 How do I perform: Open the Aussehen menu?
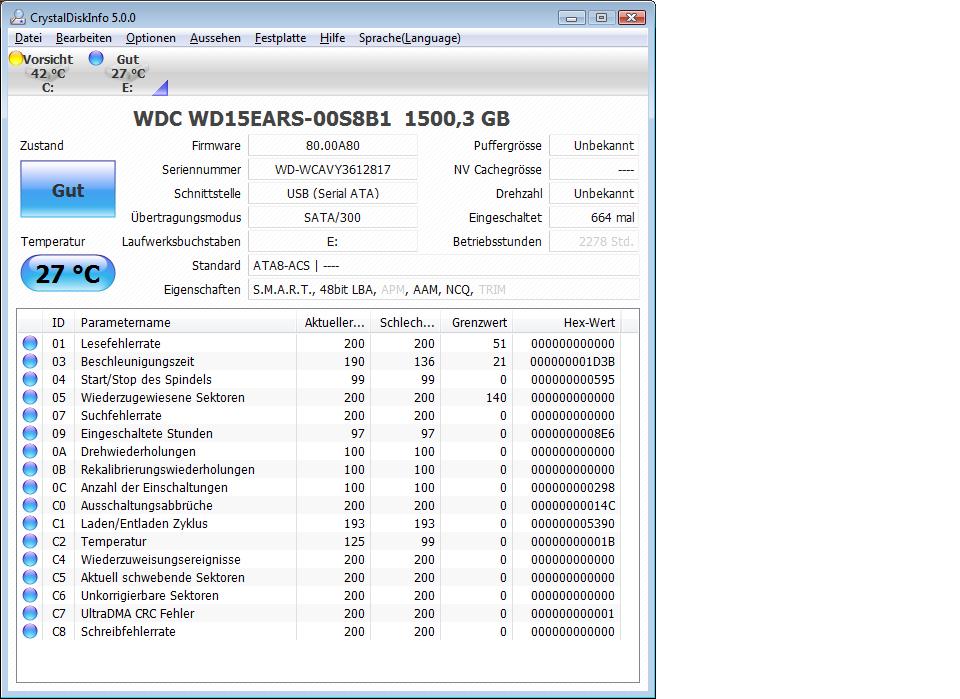tap(215, 38)
